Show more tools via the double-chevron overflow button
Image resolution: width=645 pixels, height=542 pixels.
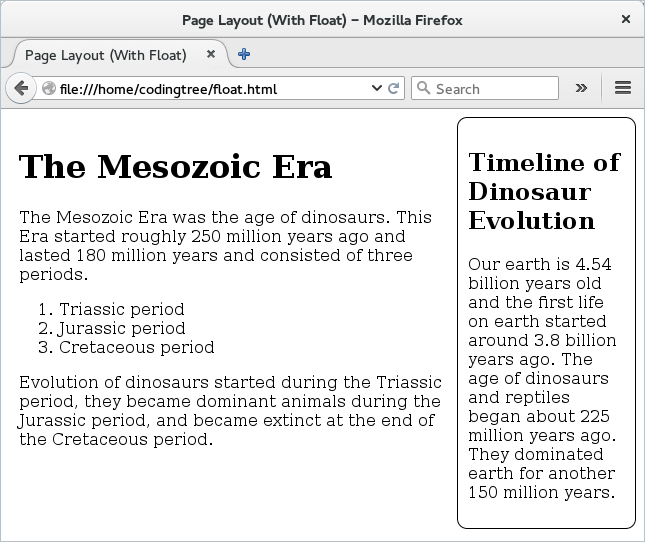tap(581, 88)
